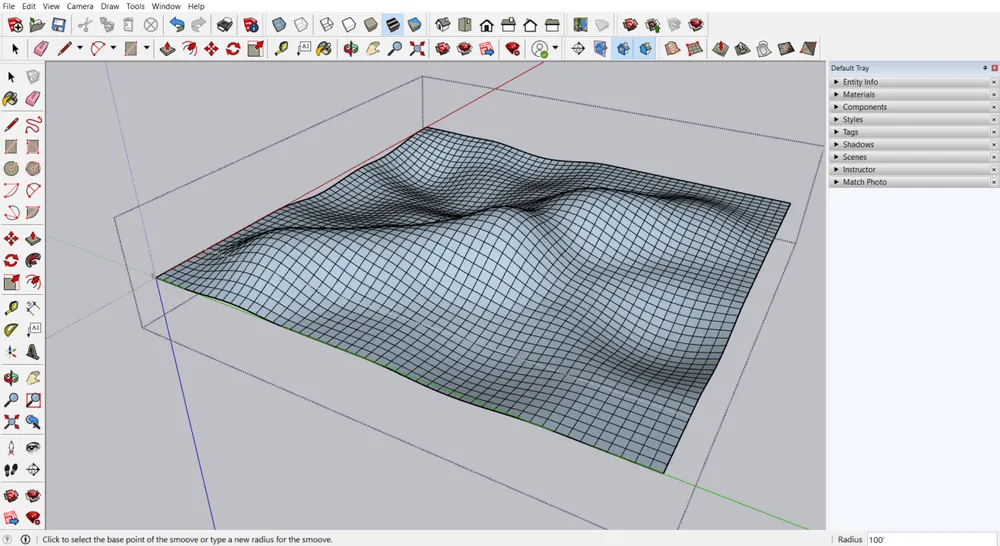
Task: Open the Line tool dropdown arrow
Action: tap(80, 48)
